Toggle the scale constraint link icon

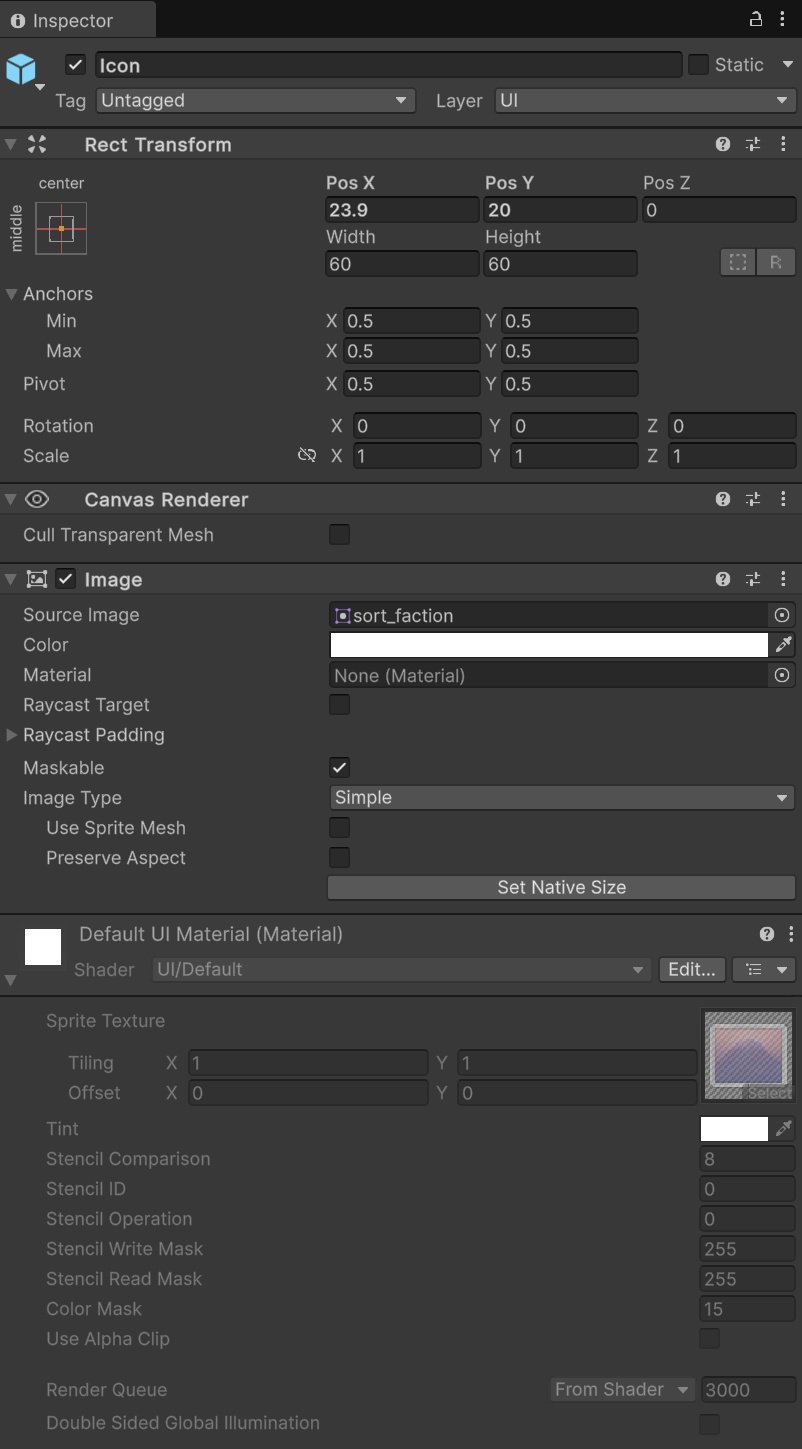[306, 455]
